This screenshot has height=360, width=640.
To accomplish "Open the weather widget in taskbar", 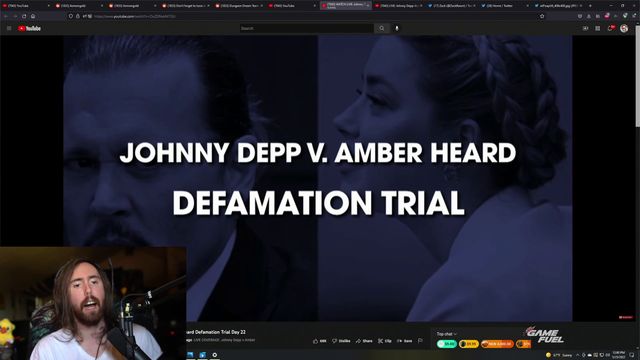I will point(559,355).
